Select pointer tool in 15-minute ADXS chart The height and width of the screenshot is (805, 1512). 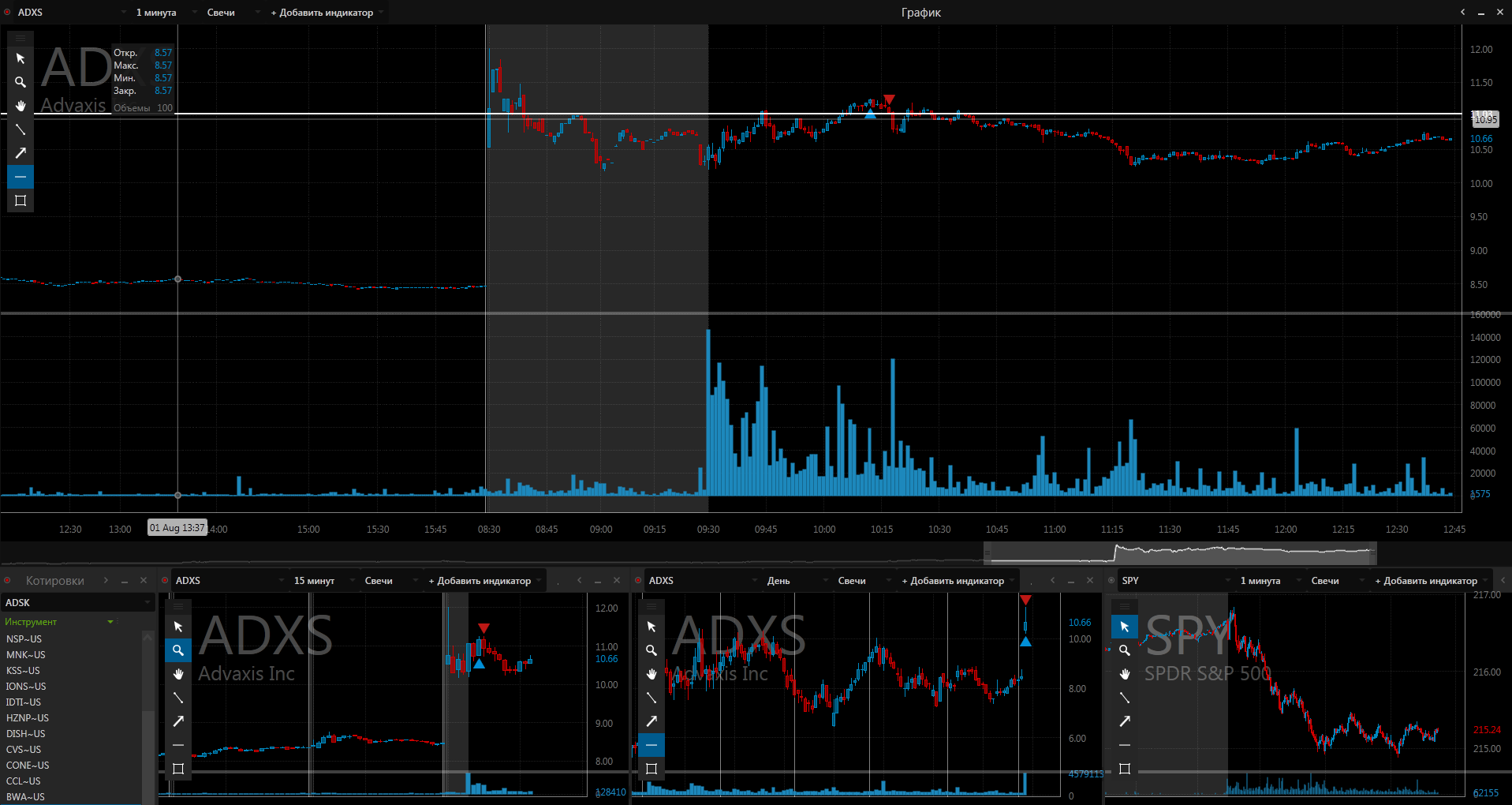(178, 627)
